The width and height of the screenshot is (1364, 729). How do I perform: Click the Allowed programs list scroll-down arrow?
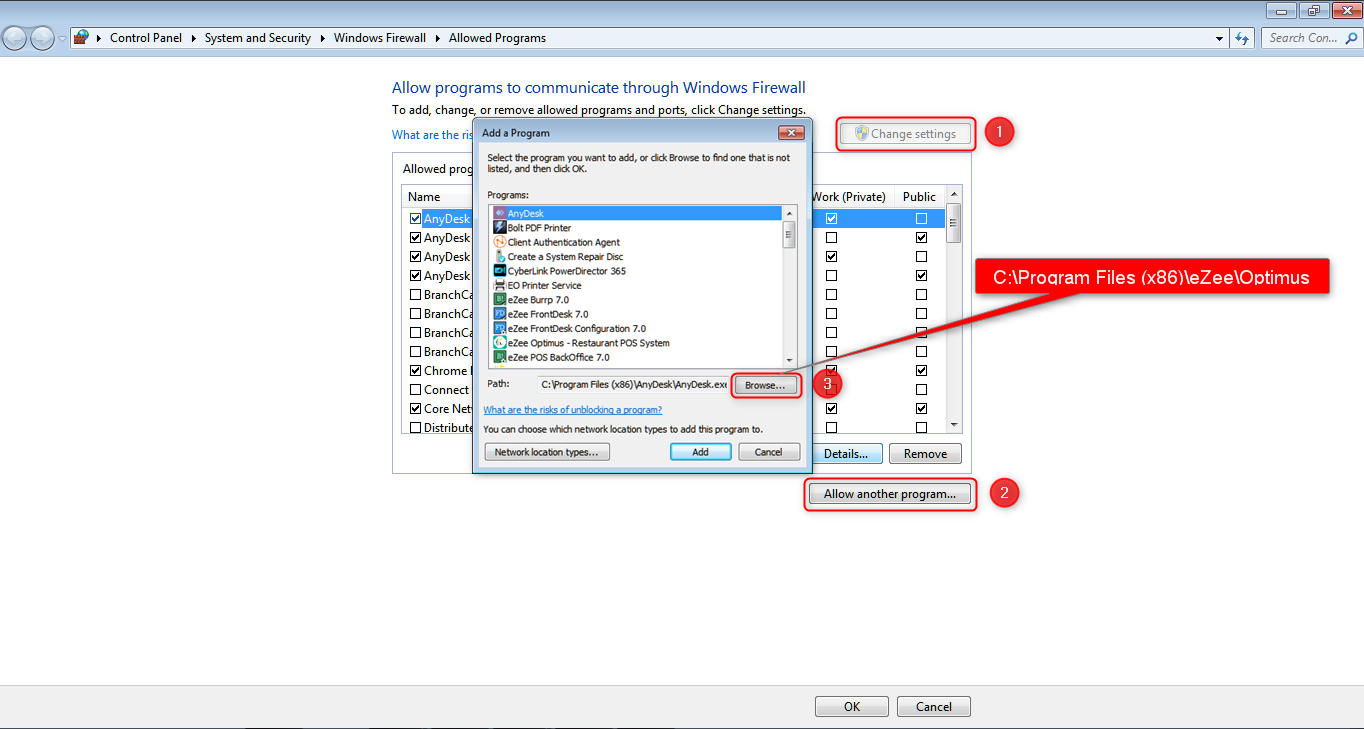click(x=954, y=426)
